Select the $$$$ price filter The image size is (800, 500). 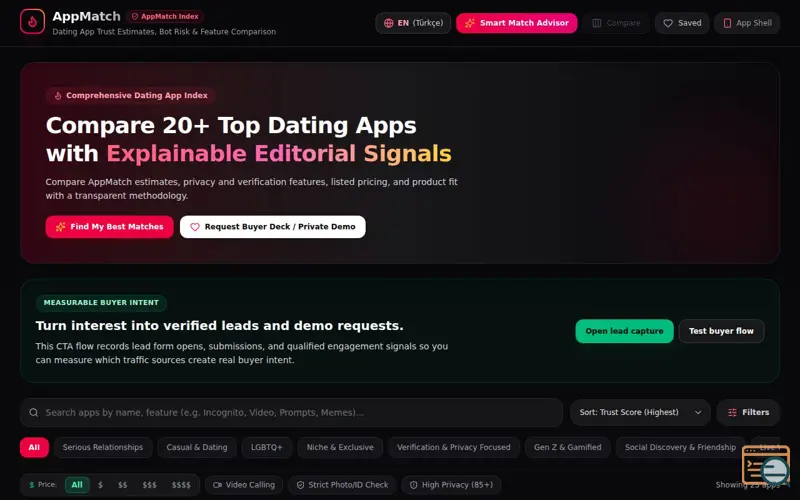pyautogui.click(x=181, y=485)
